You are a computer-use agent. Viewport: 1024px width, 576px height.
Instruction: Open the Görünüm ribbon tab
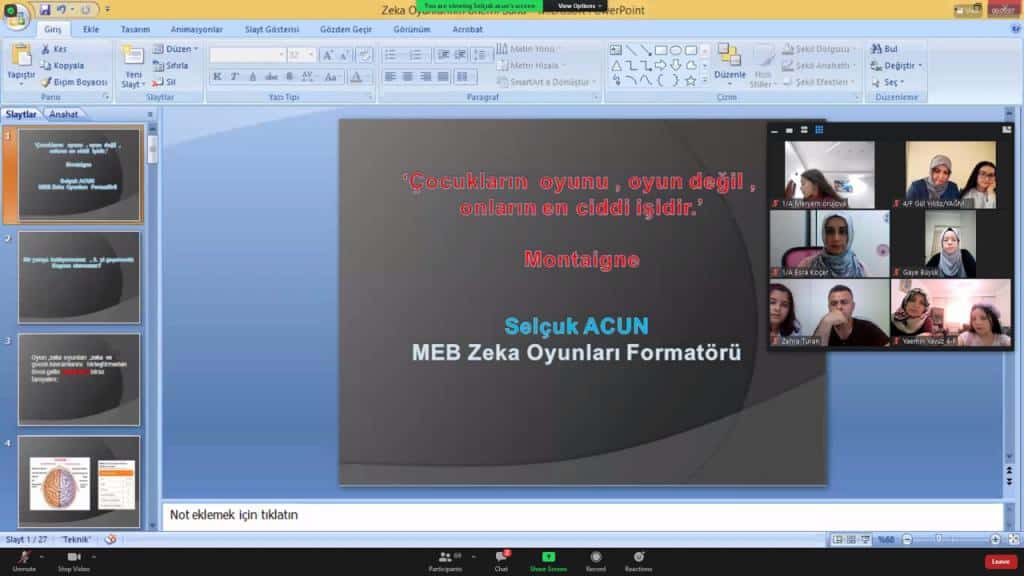pyautogui.click(x=412, y=29)
